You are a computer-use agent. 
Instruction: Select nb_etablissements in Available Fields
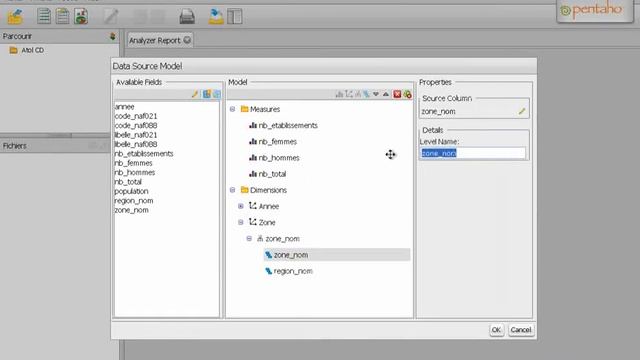[144, 154]
